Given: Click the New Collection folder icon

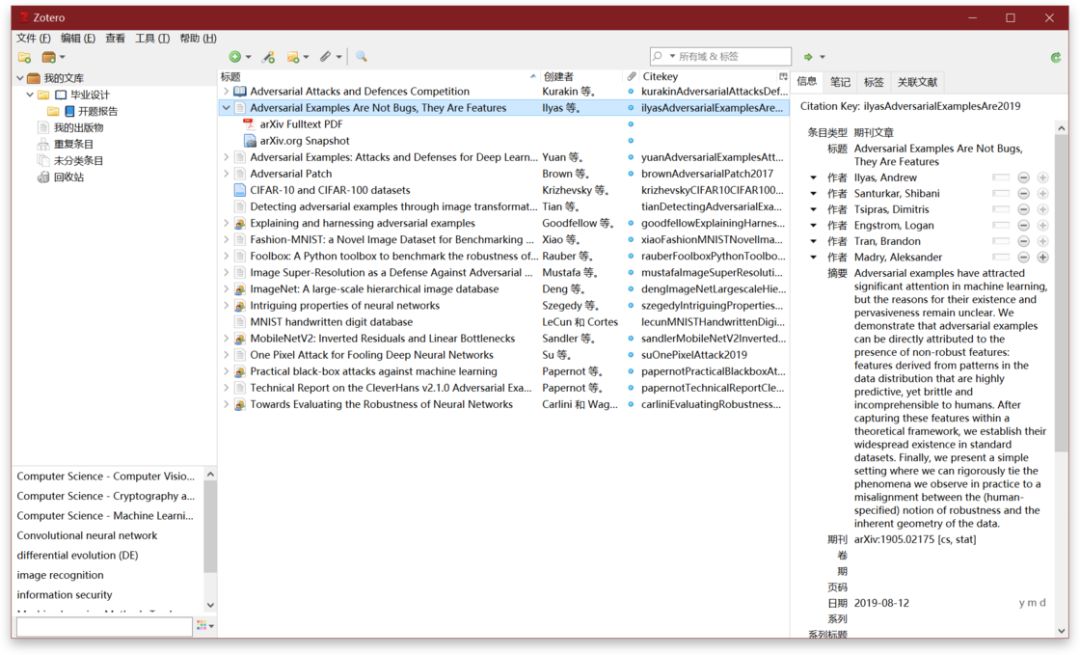Looking at the screenshot, I should (x=24, y=57).
